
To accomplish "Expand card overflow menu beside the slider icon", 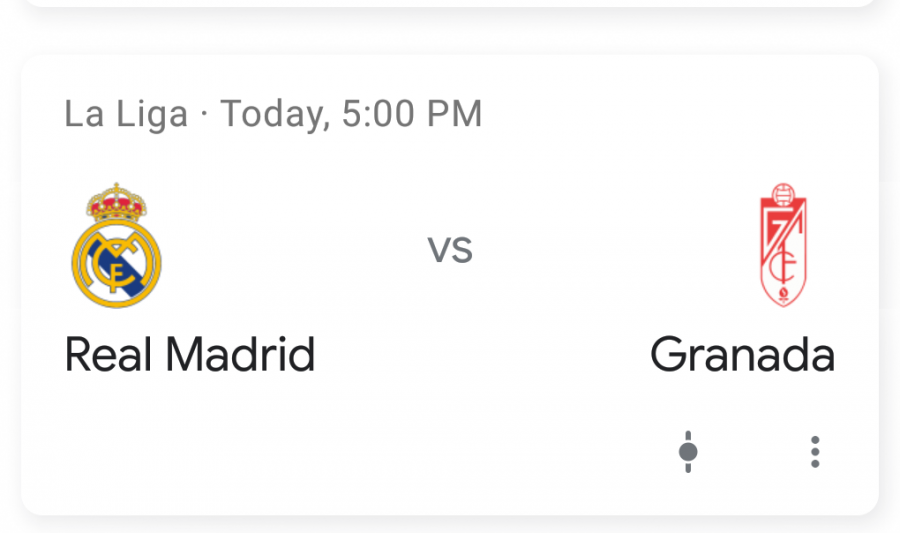I will click(x=815, y=452).
